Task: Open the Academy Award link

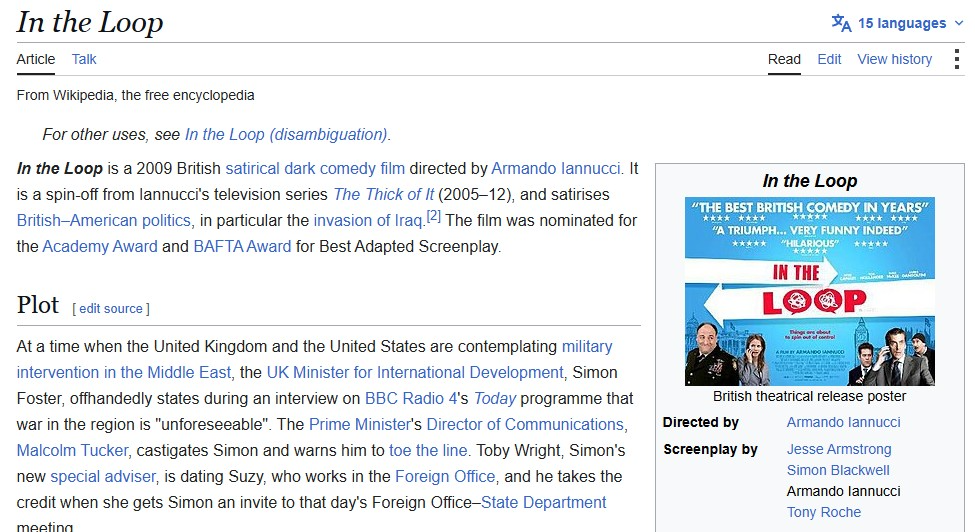Action: (99, 247)
